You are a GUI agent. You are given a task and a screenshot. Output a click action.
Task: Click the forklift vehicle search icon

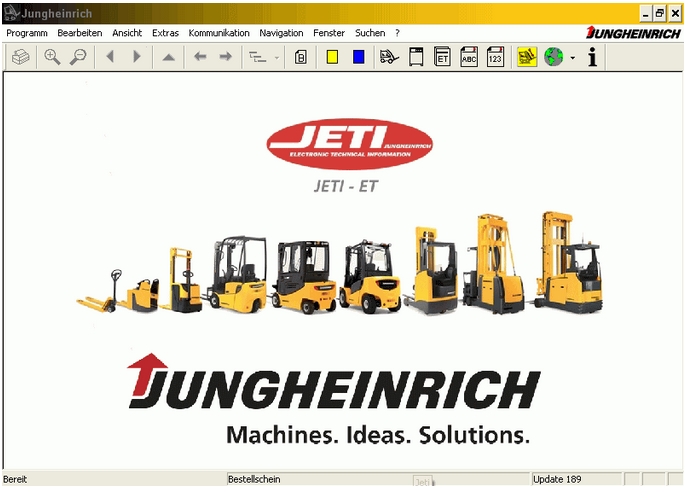click(x=389, y=57)
